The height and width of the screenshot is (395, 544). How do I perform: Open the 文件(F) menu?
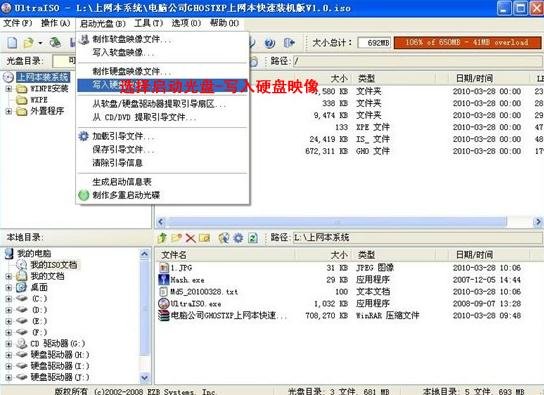click(18, 23)
